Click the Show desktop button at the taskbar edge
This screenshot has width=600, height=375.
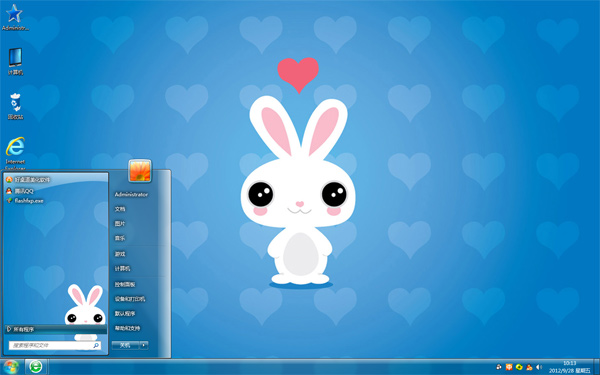596,367
